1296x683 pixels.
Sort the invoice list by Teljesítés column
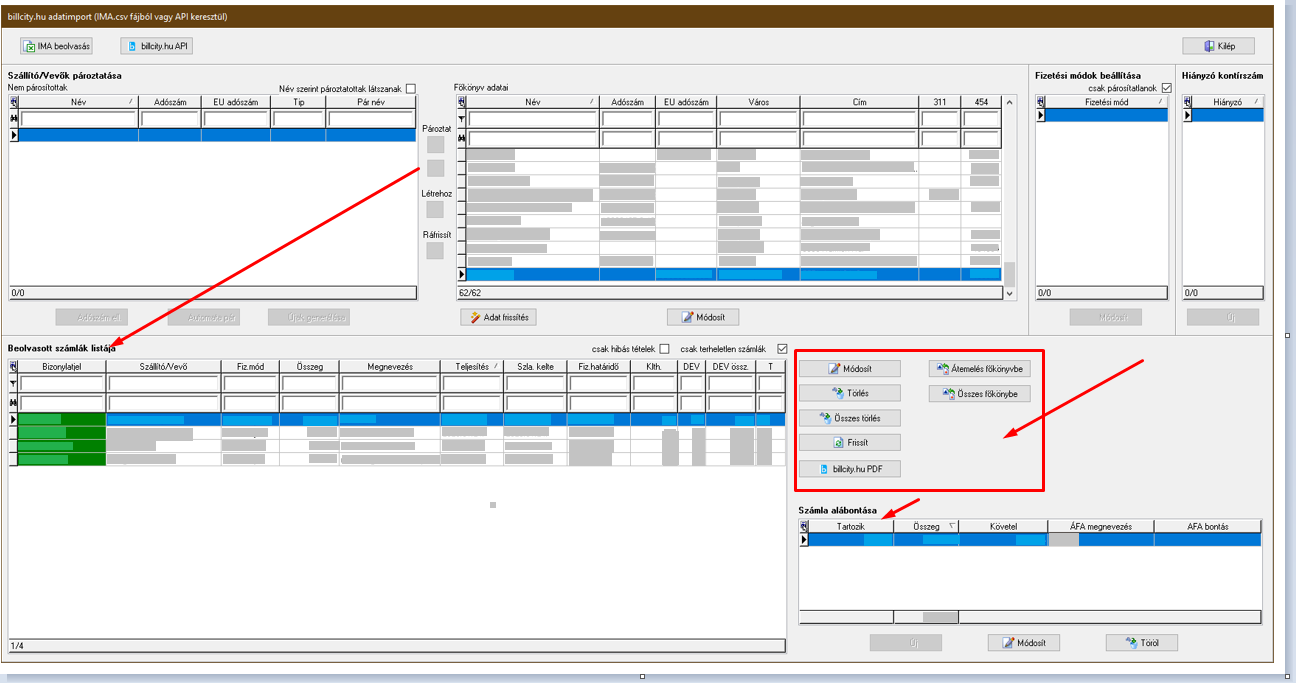(x=471, y=367)
